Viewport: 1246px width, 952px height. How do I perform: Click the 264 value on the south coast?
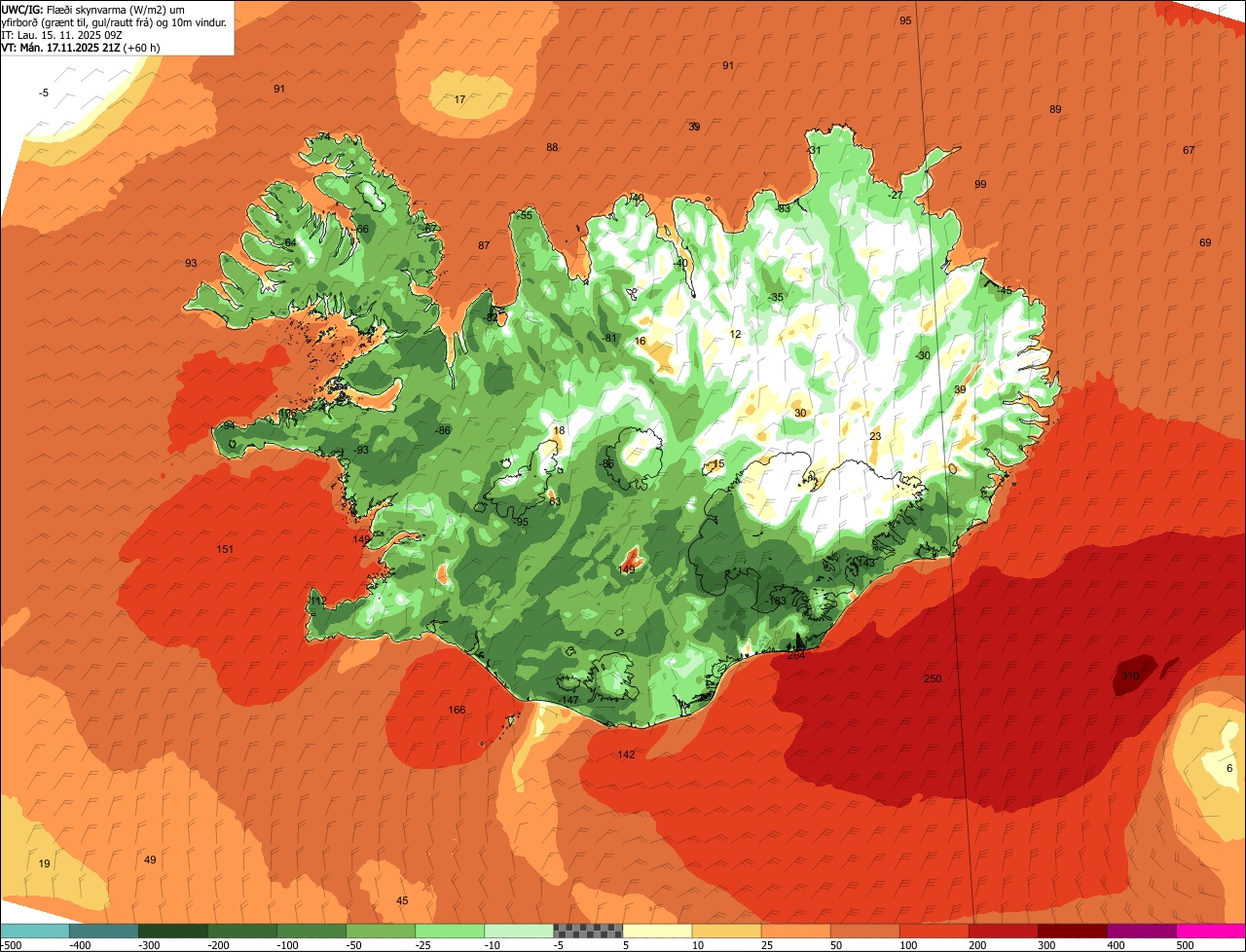coord(796,655)
